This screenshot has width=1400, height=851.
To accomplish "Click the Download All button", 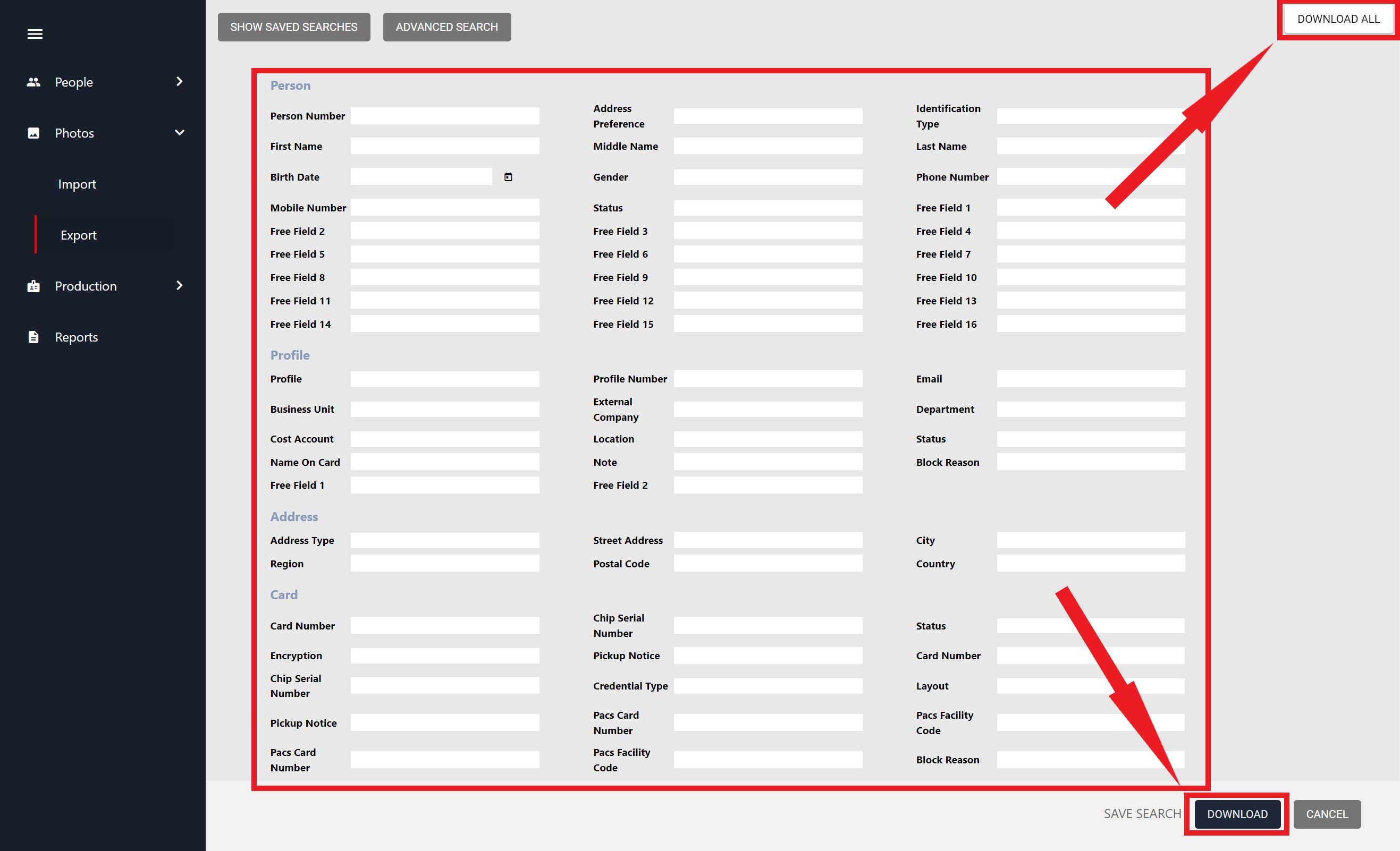I will pyautogui.click(x=1338, y=19).
